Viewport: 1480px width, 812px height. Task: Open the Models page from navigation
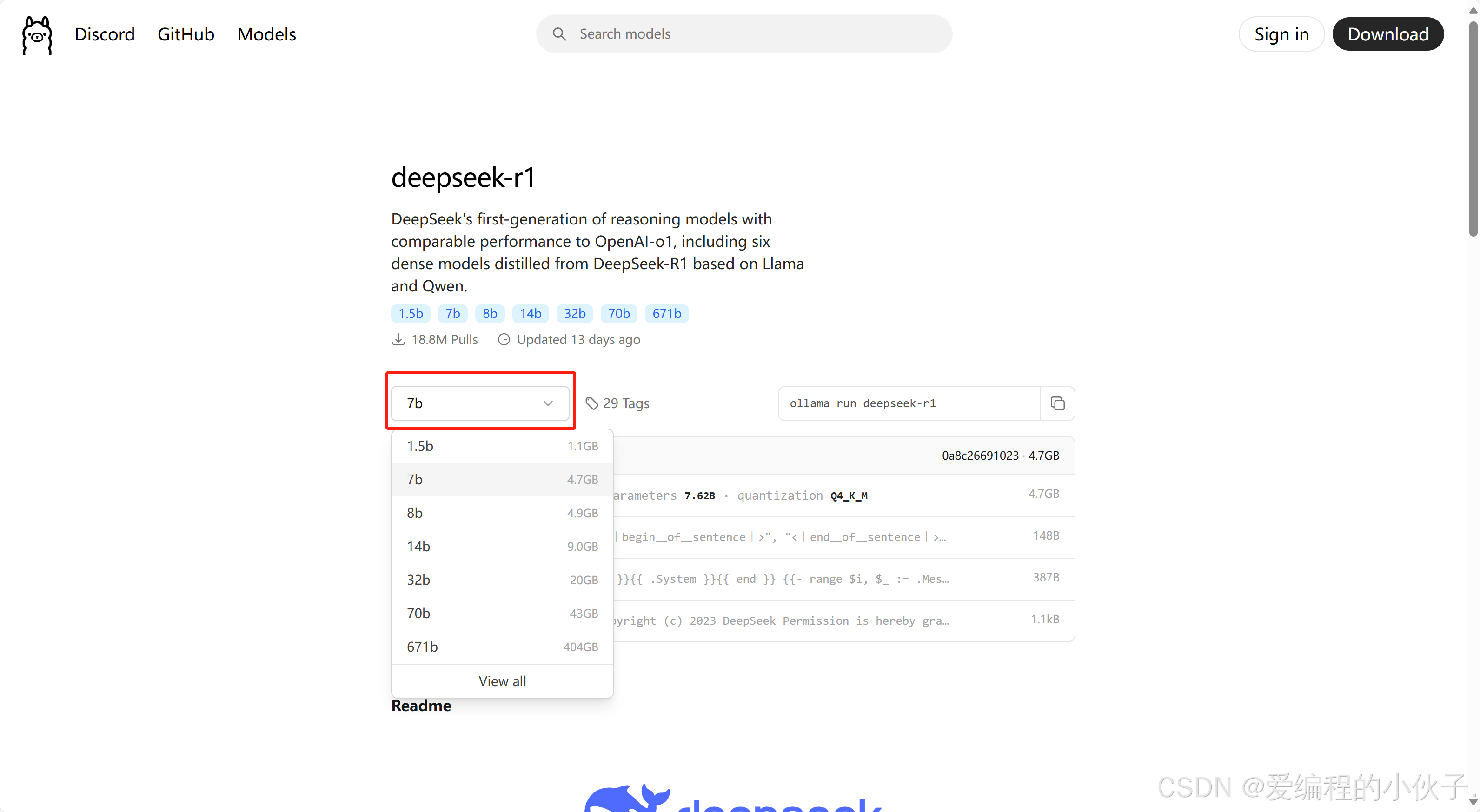[x=266, y=34]
